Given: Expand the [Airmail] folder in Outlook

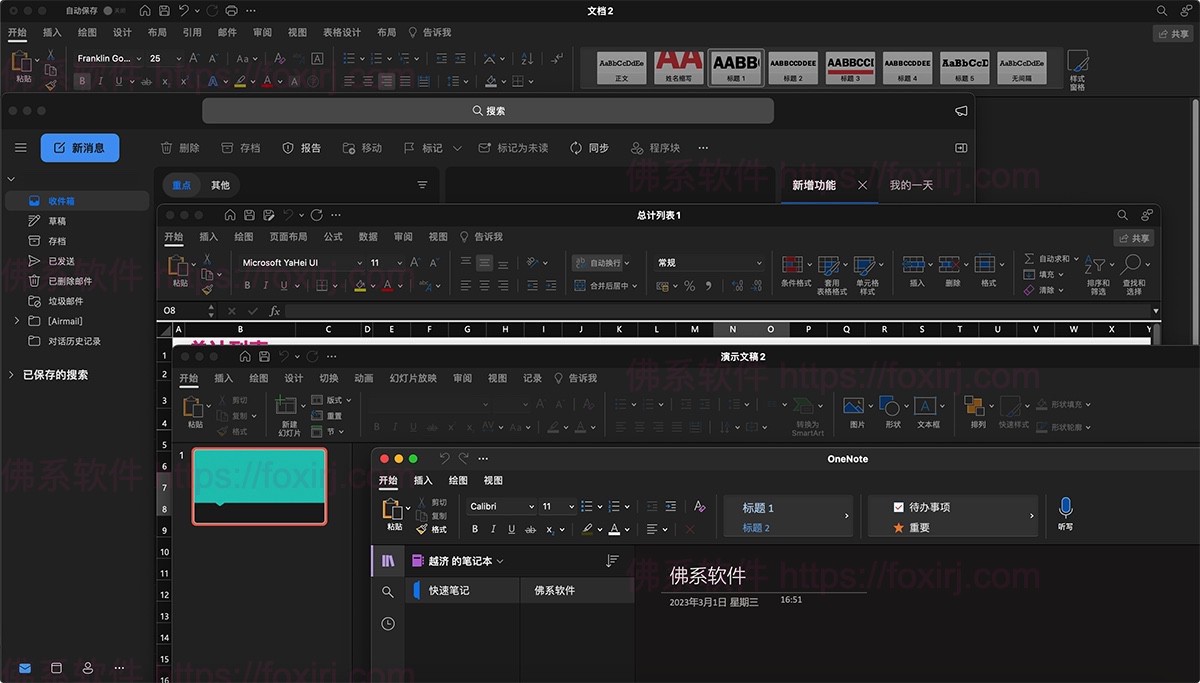Looking at the screenshot, I should pos(17,321).
